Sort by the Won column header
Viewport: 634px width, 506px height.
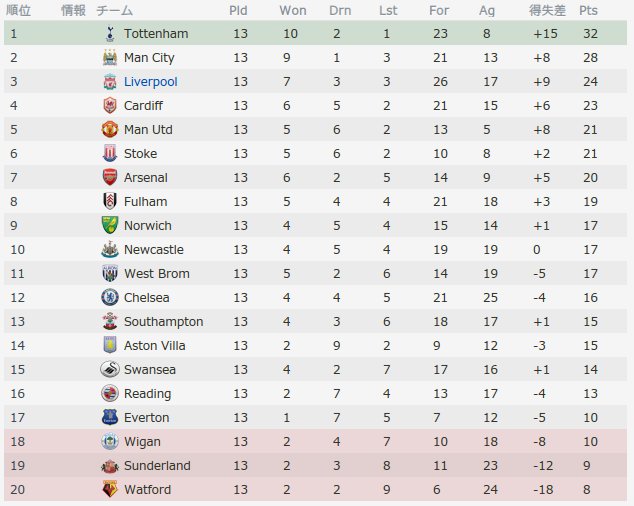pos(293,10)
